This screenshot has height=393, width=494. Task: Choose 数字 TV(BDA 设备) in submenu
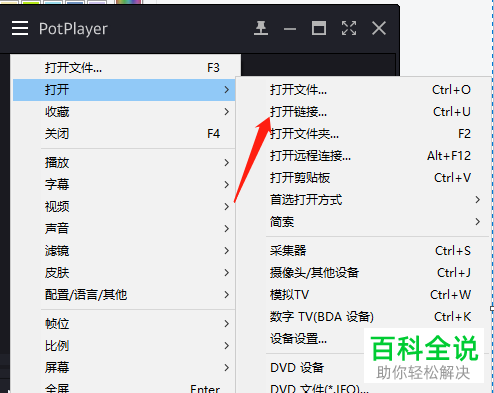363,317
